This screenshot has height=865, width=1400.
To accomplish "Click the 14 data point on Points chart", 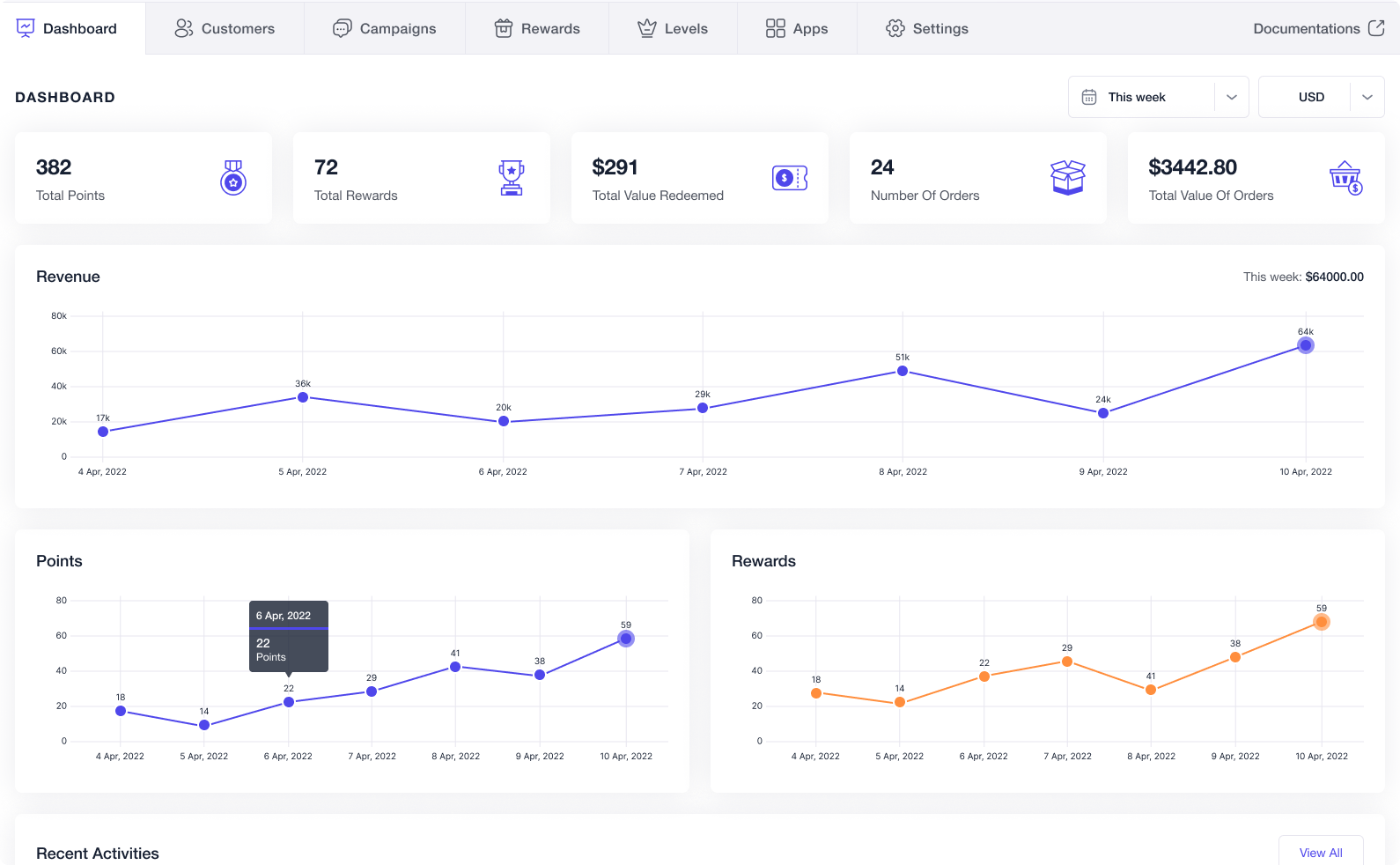I will click(x=204, y=725).
